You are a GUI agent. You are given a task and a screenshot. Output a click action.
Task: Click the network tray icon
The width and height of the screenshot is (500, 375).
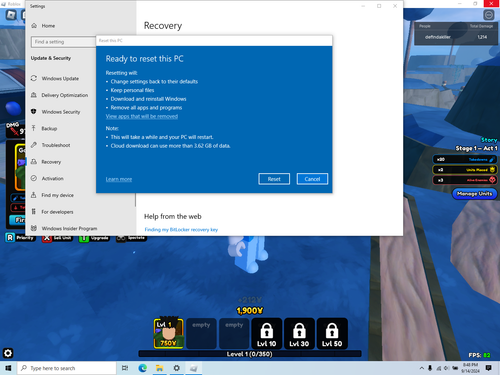[439, 368]
